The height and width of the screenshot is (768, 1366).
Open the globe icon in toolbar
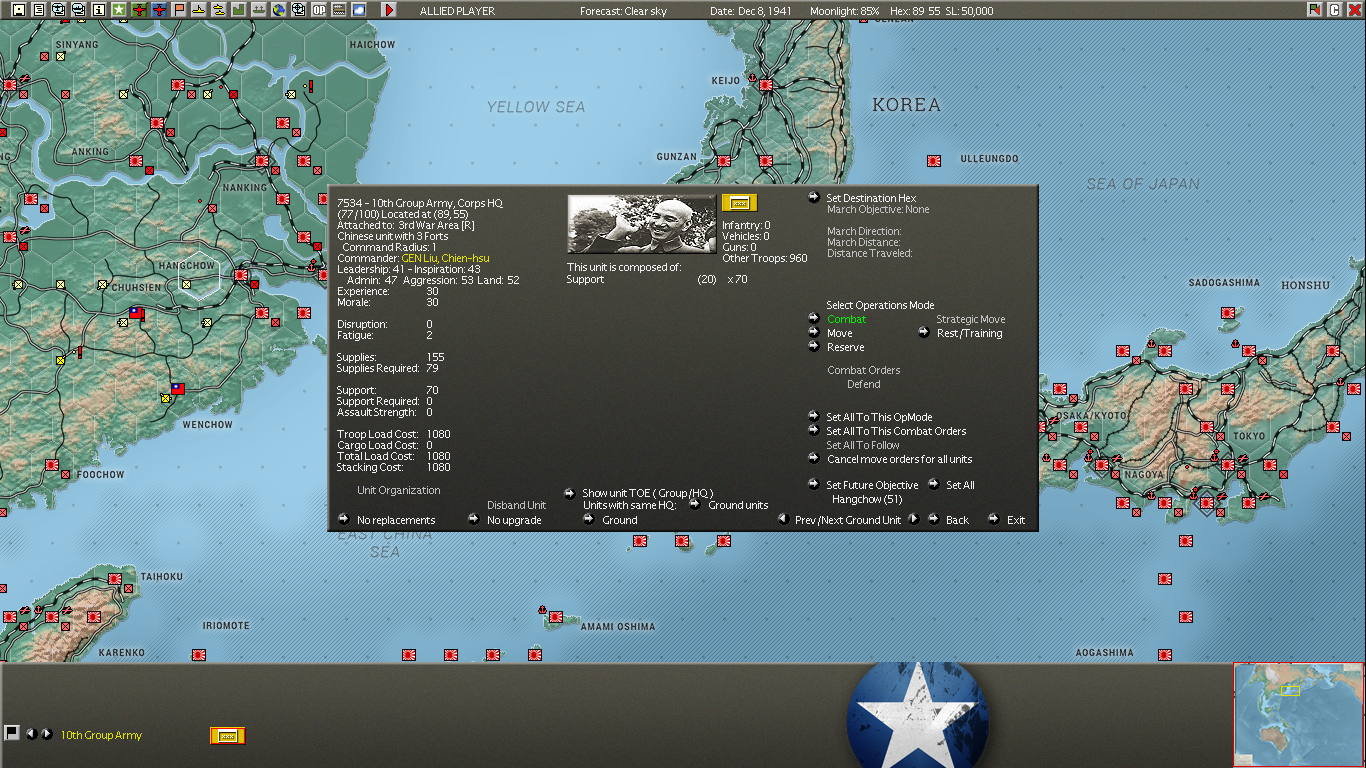coord(277,10)
